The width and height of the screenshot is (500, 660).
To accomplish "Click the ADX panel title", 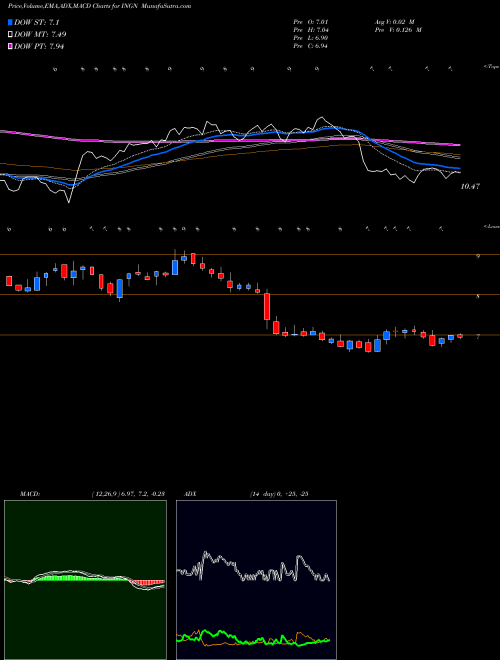I will click(x=191, y=494).
